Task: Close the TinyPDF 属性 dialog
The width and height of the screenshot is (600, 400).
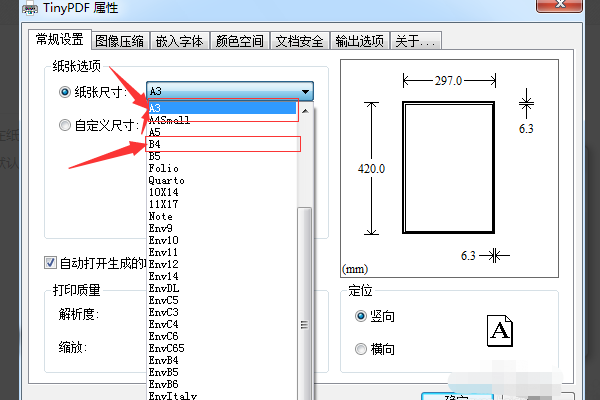Action: click(x=559, y=5)
